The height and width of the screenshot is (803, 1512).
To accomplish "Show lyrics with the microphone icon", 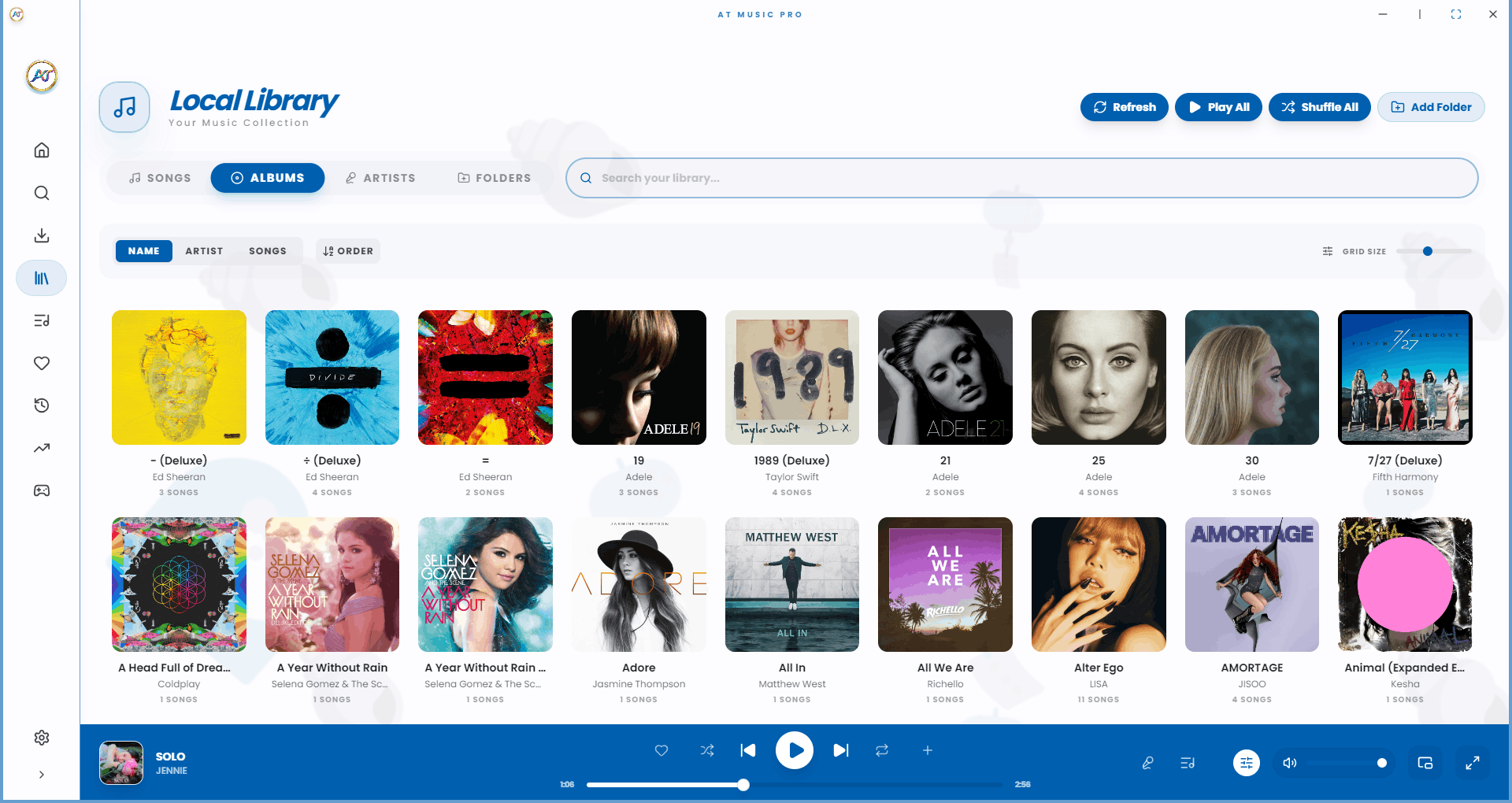I will coord(1147,762).
